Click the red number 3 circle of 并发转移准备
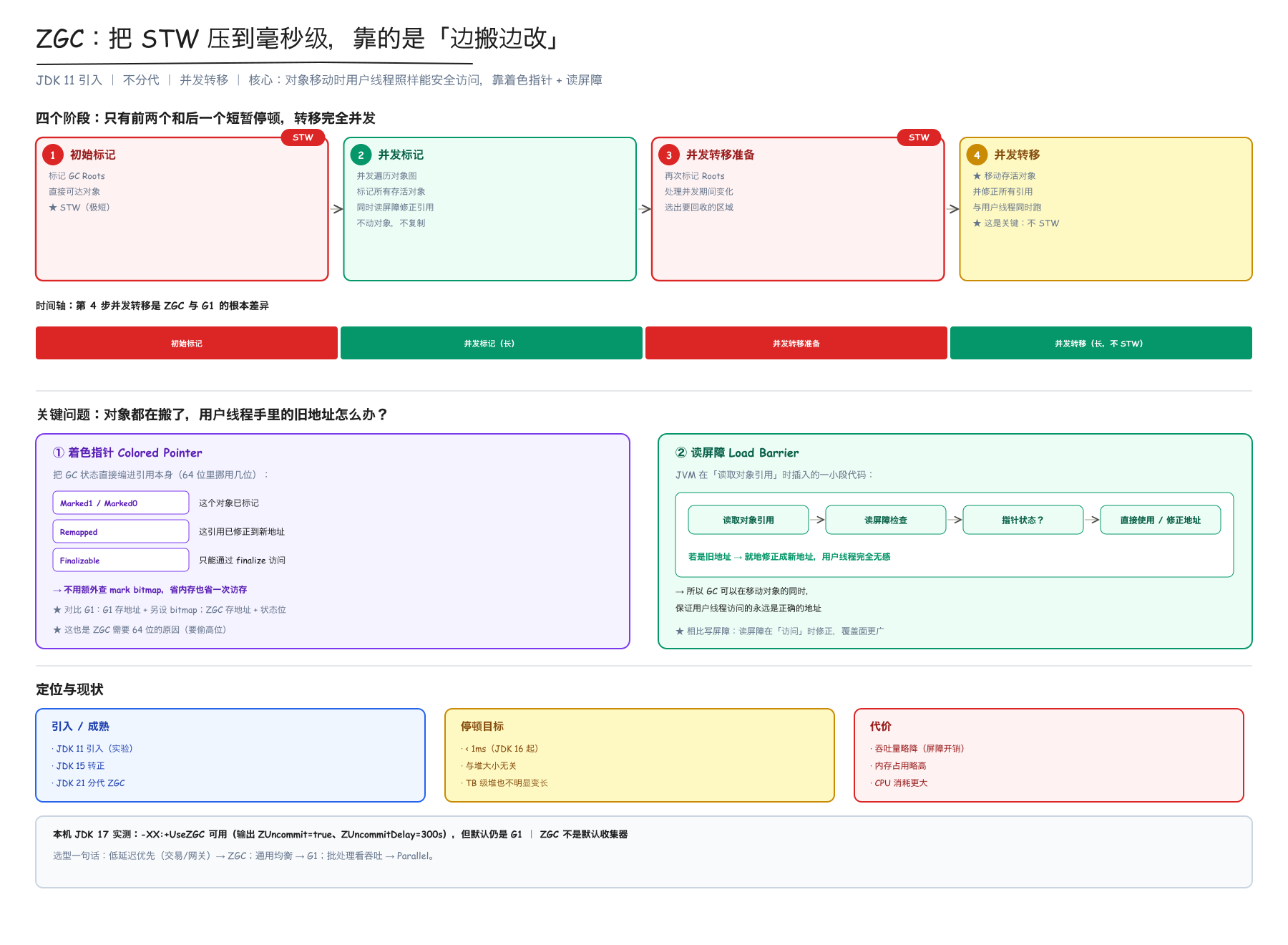The width and height of the screenshot is (1288, 945). [669, 155]
